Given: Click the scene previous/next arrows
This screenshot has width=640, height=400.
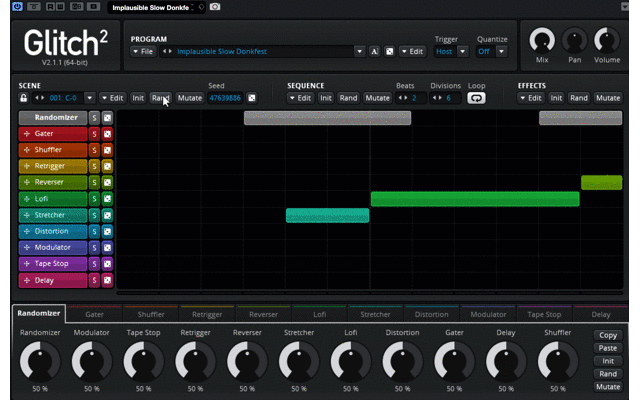Looking at the screenshot, I should click(39, 98).
